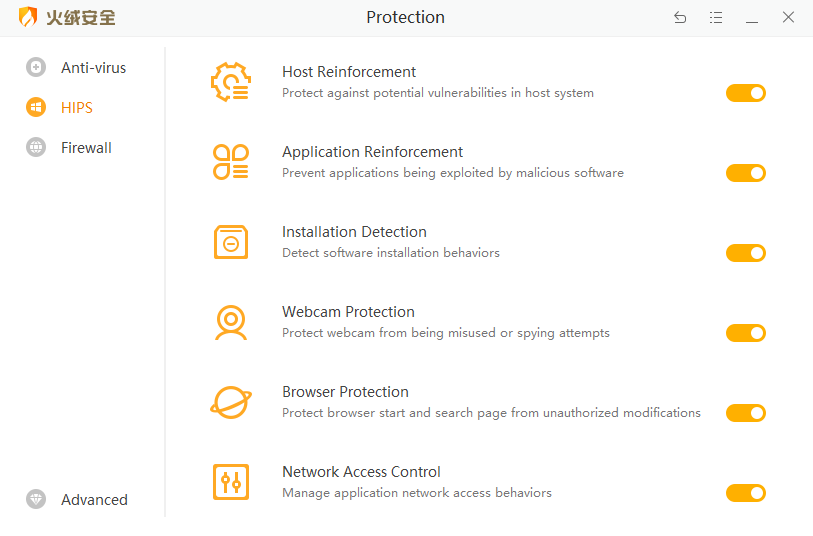Open the menu list icon in title bar
This screenshot has width=813, height=536.
716,18
